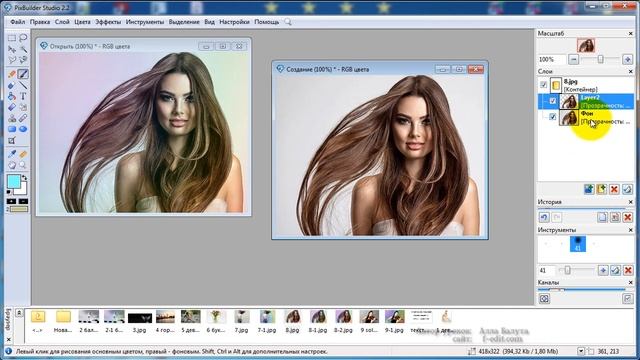
Task: Swap foreground and background colors
Action: (24, 178)
